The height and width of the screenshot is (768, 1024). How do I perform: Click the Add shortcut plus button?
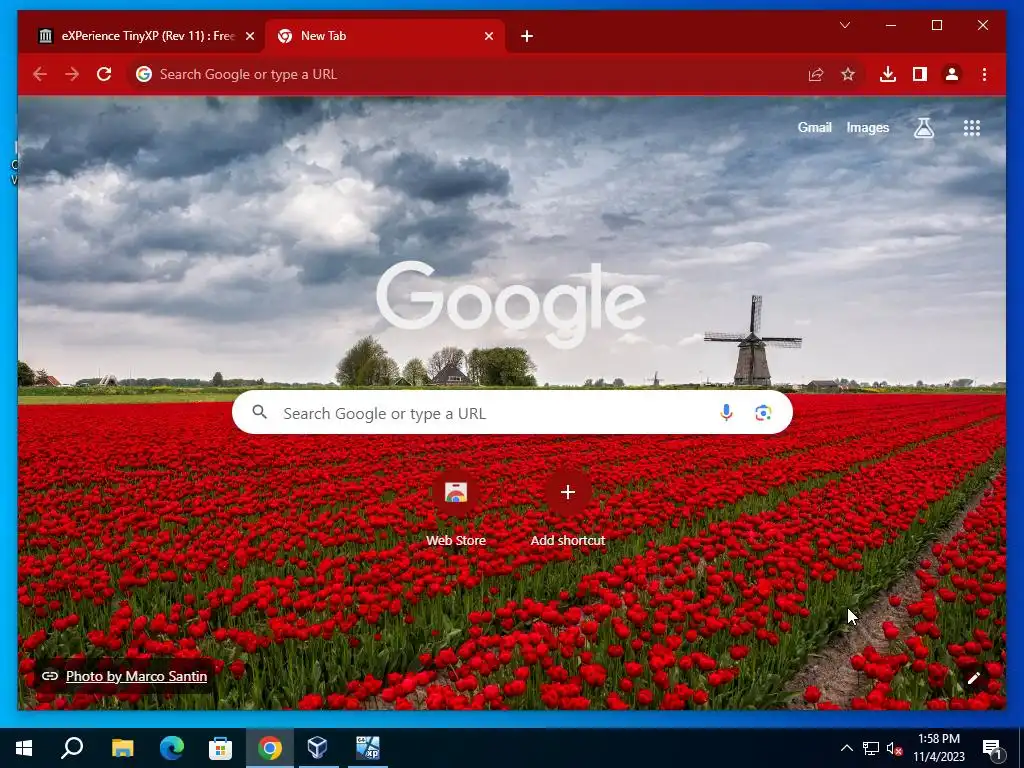(x=568, y=492)
